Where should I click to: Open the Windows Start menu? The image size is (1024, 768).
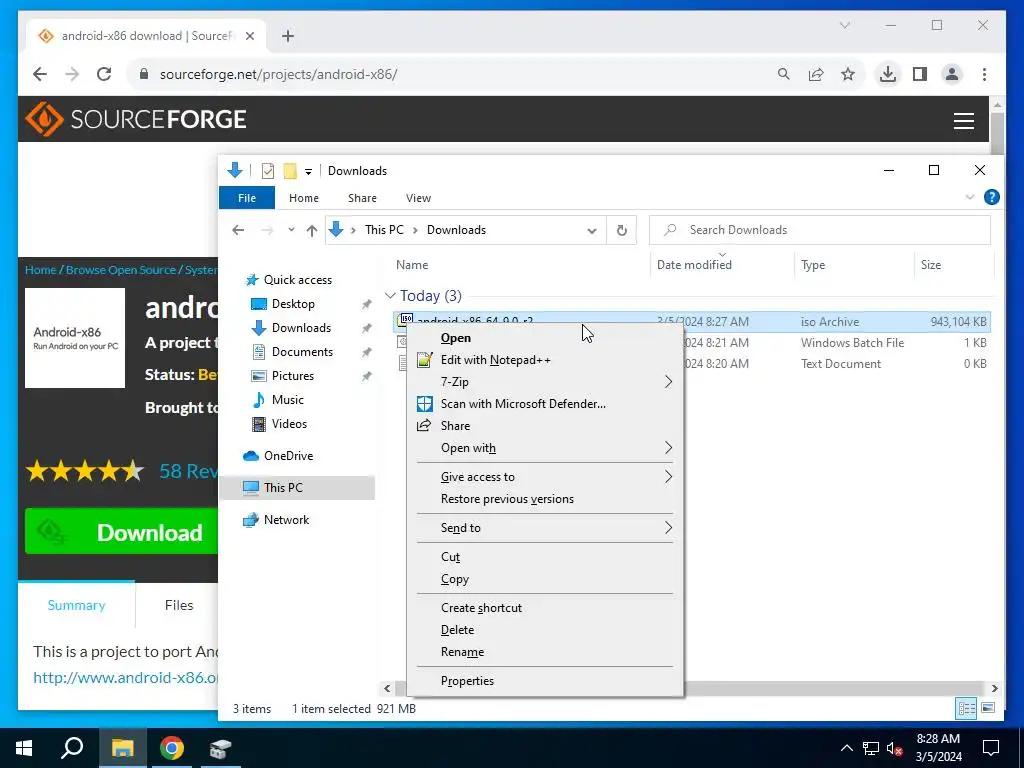[x=24, y=748]
